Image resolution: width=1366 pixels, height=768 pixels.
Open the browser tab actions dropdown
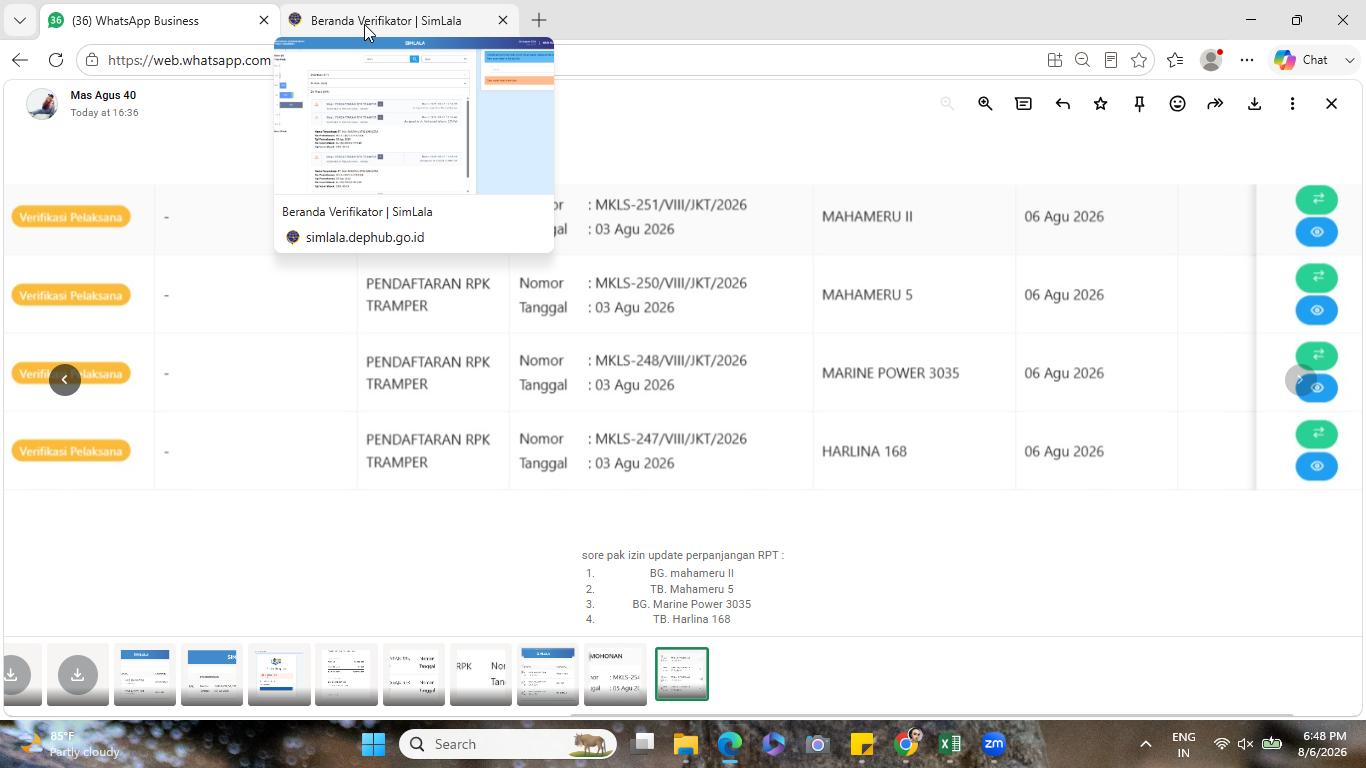coord(19,20)
